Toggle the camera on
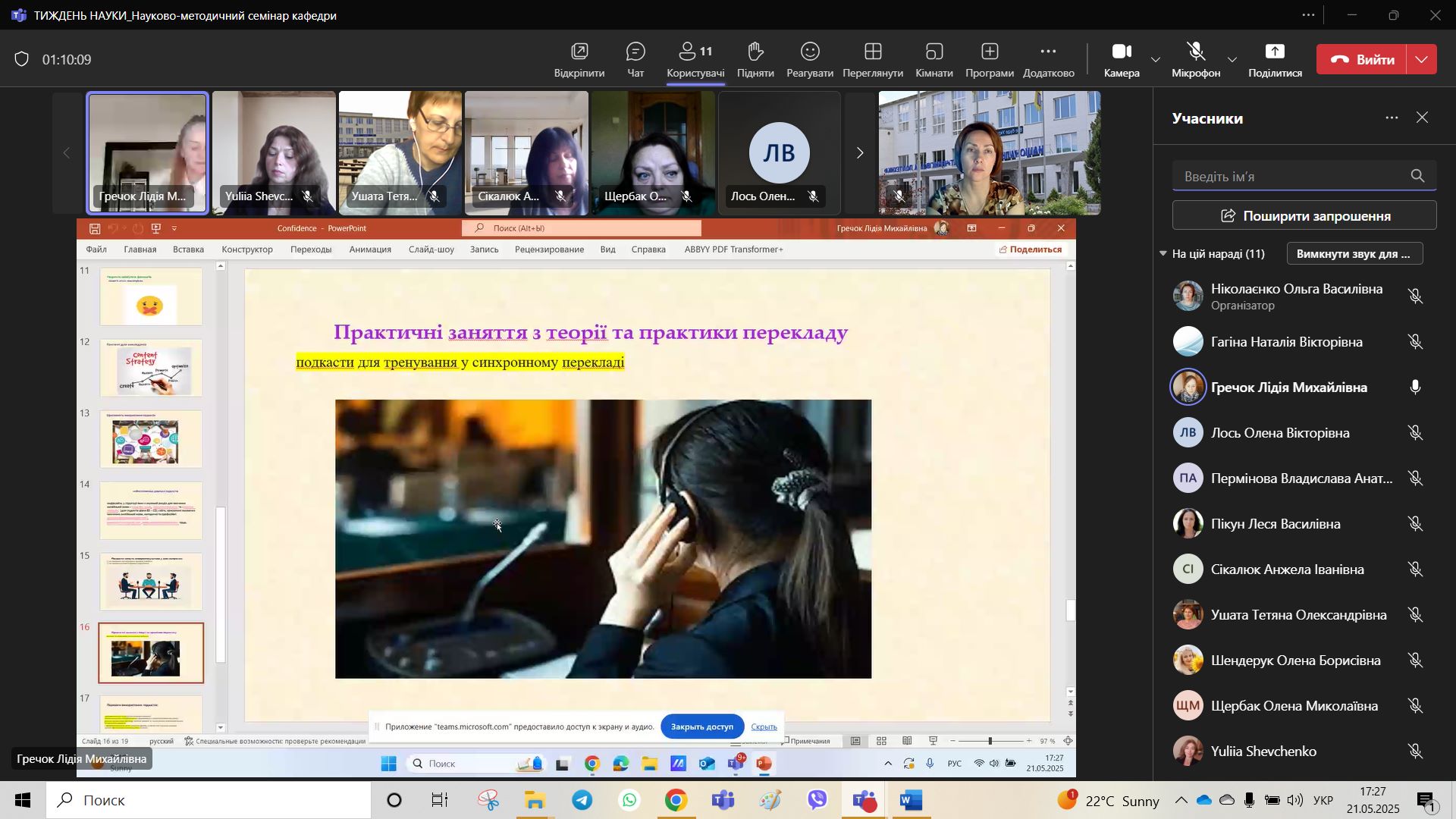The width and height of the screenshot is (1456, 819). 1122,60
